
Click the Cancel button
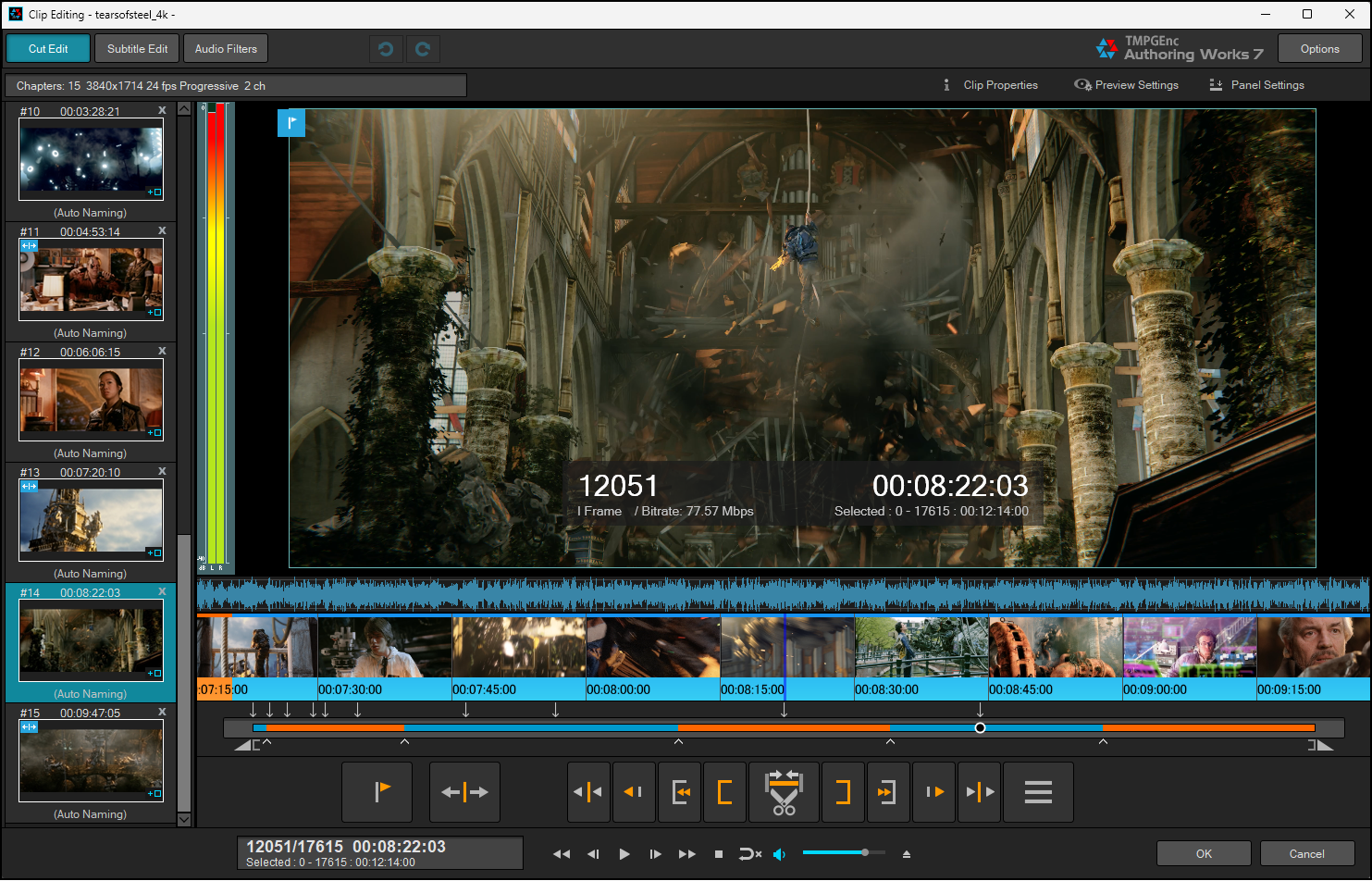point(1307,854)
